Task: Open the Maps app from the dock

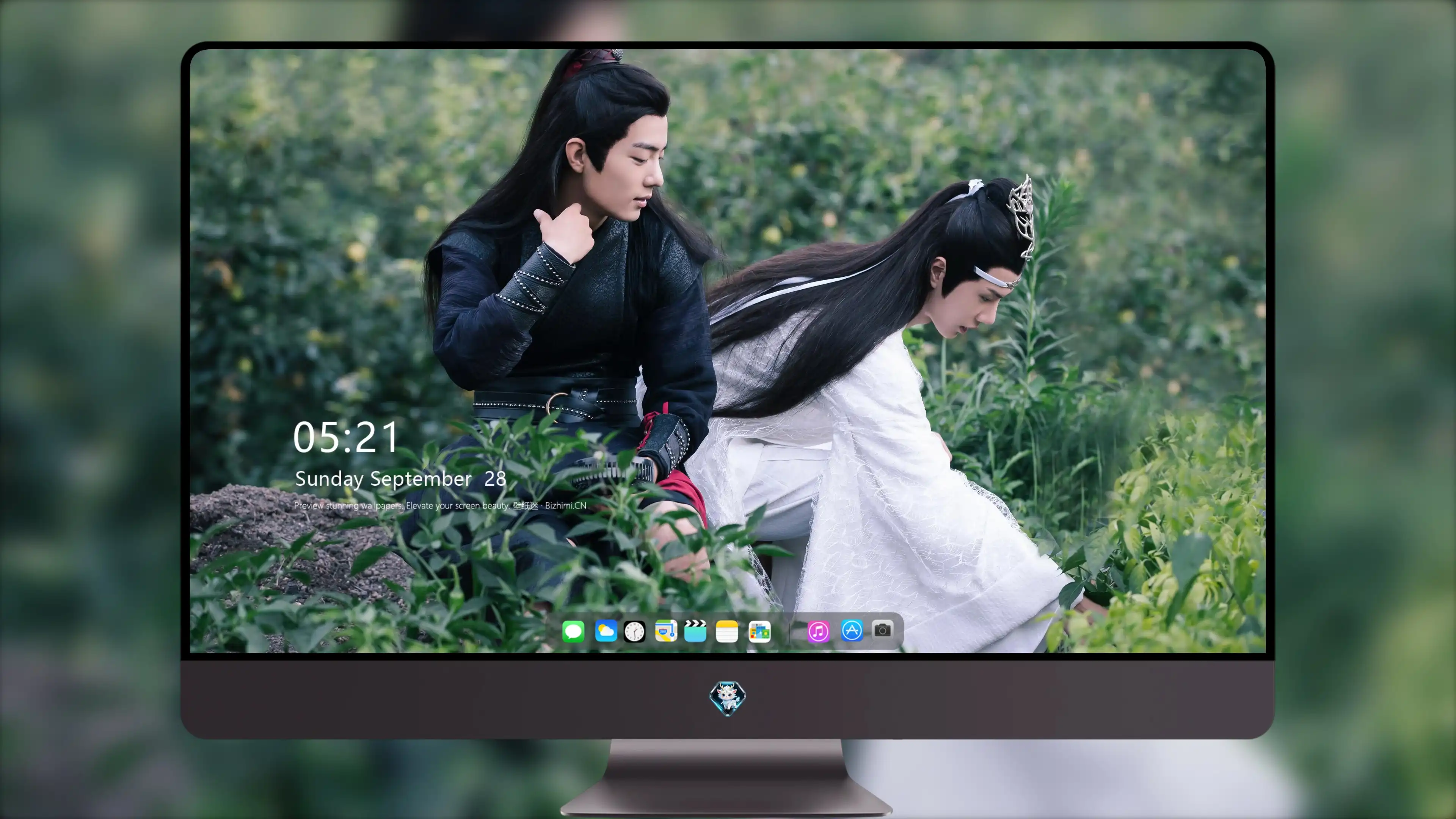Action: [666, 631]
